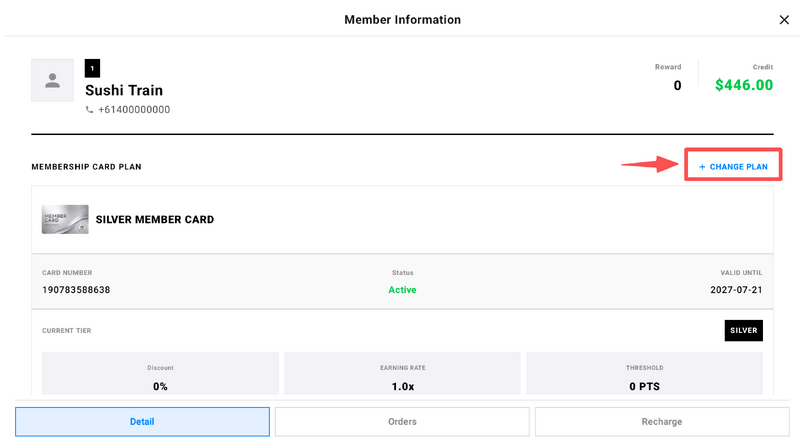Click the plus icon in Change Plan
This screenshot has height=444, width=800.
[702, 167]
